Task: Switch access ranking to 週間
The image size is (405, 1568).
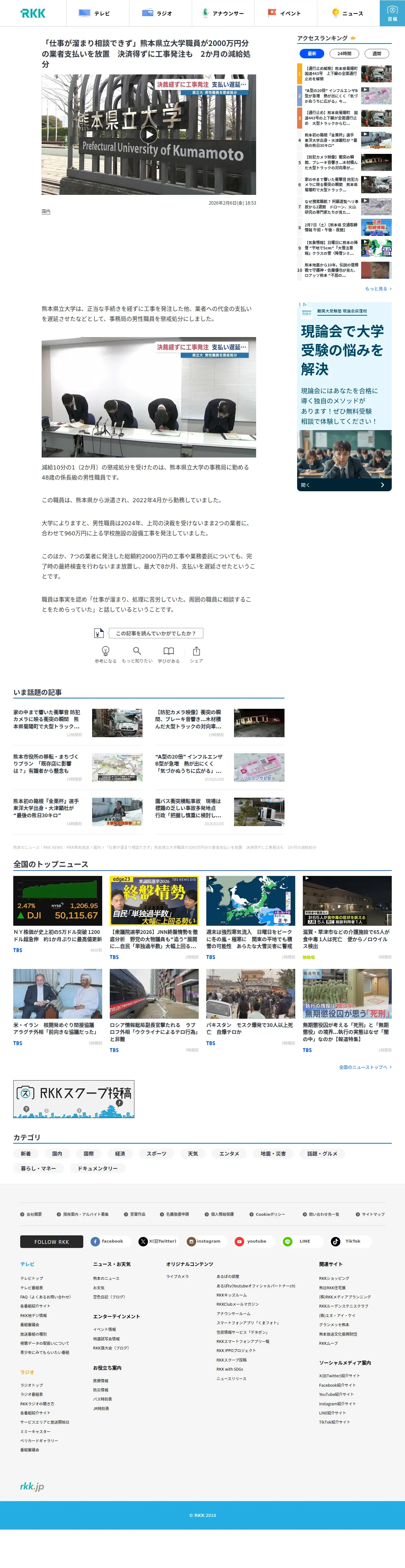Action: [376, 54]
